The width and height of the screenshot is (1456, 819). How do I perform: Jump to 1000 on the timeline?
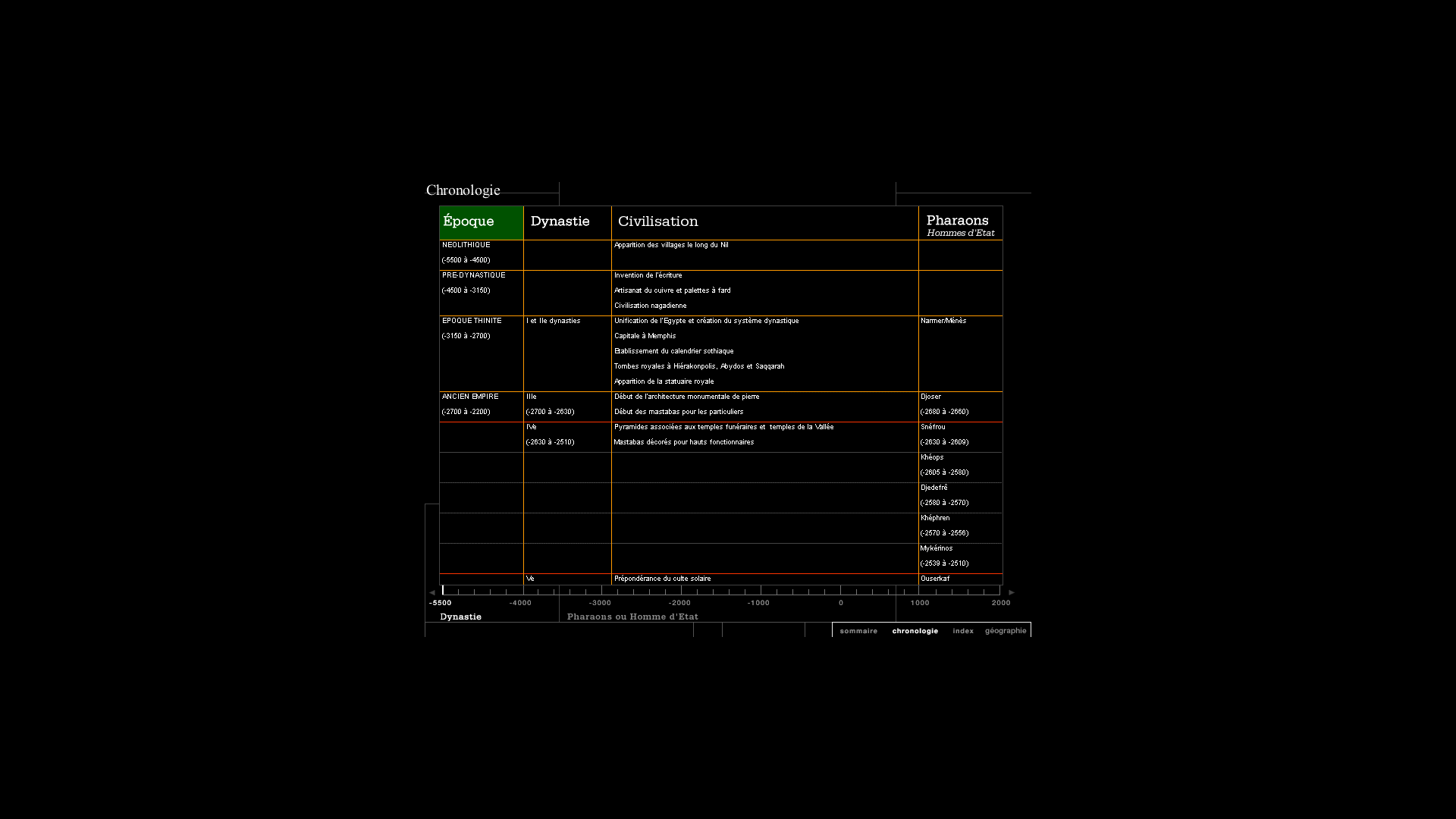[920, 603]
